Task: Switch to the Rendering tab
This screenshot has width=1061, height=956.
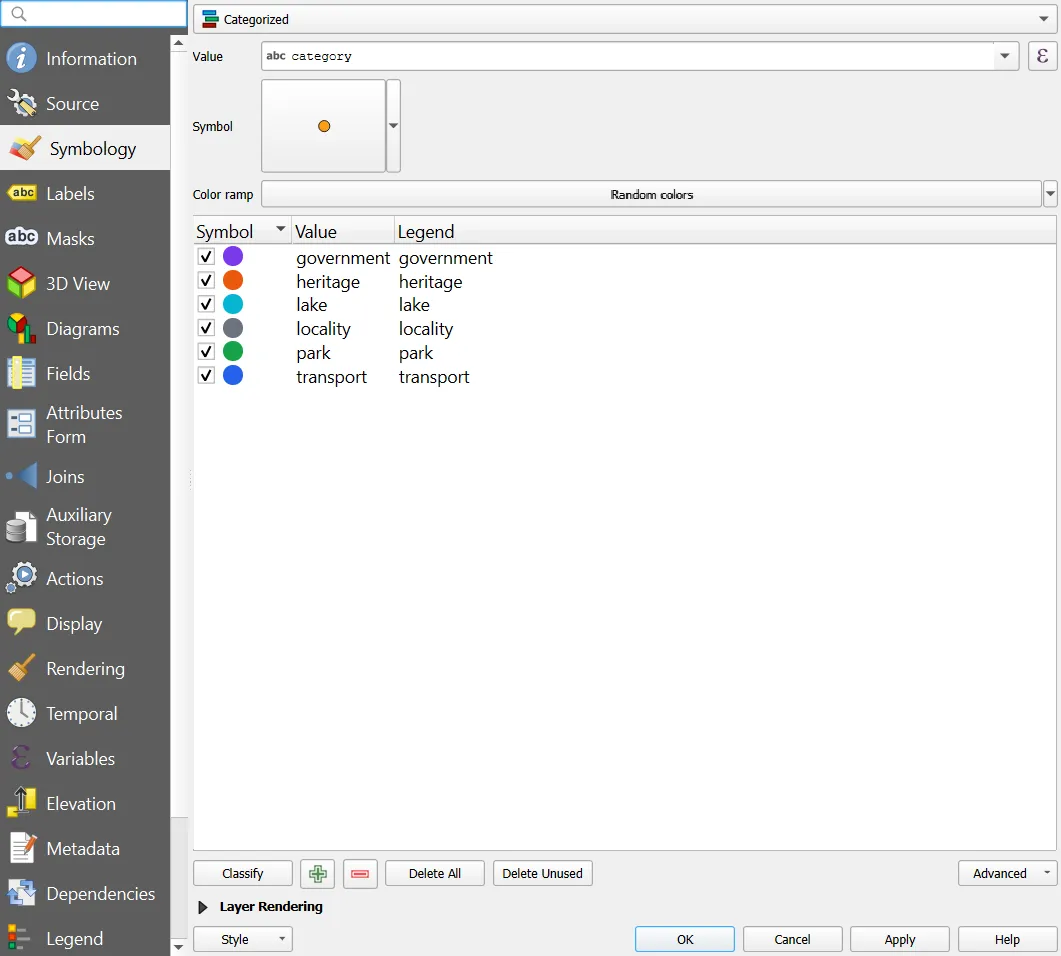Action: pos(85,668)
